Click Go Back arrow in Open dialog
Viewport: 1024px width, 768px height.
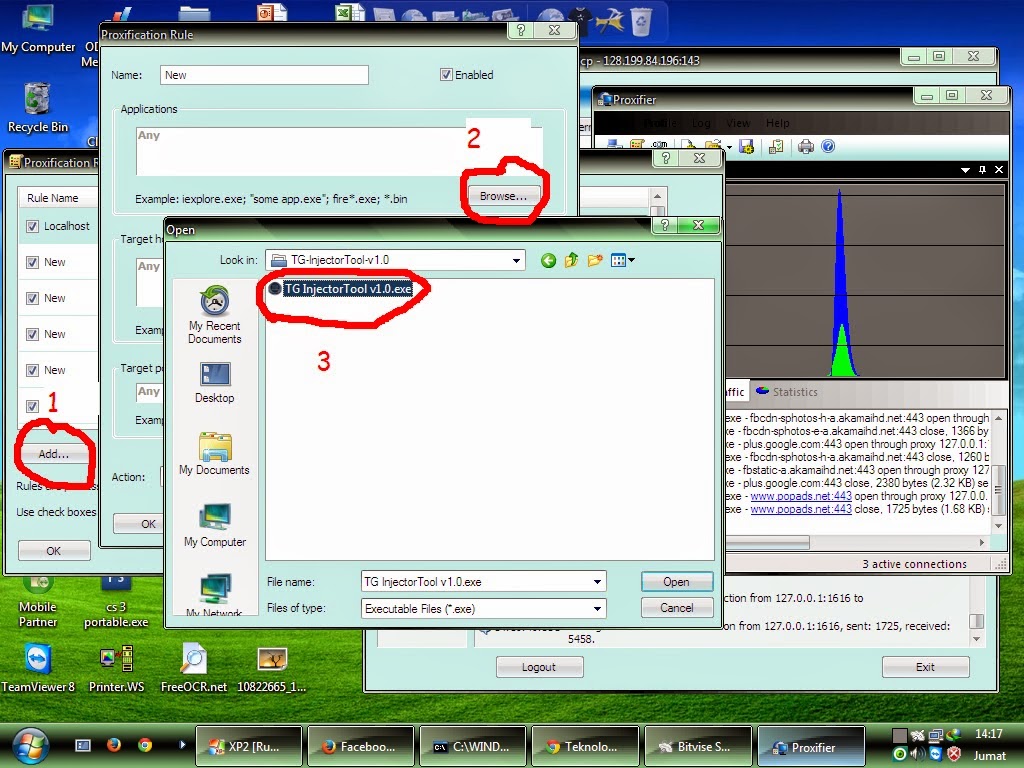click(549, 261)
